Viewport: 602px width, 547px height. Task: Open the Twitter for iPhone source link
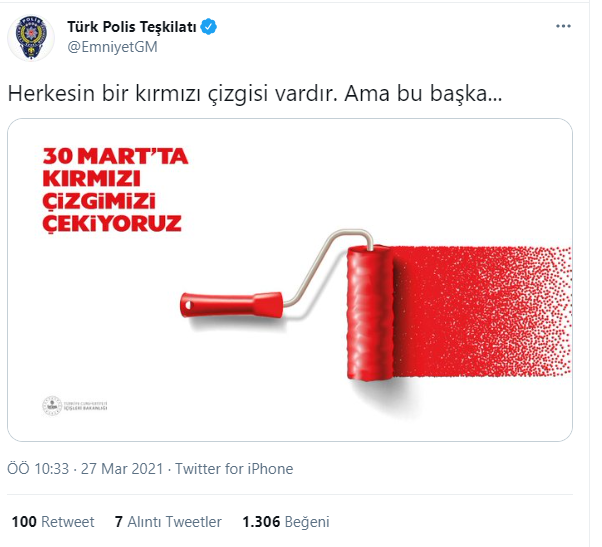234,469
